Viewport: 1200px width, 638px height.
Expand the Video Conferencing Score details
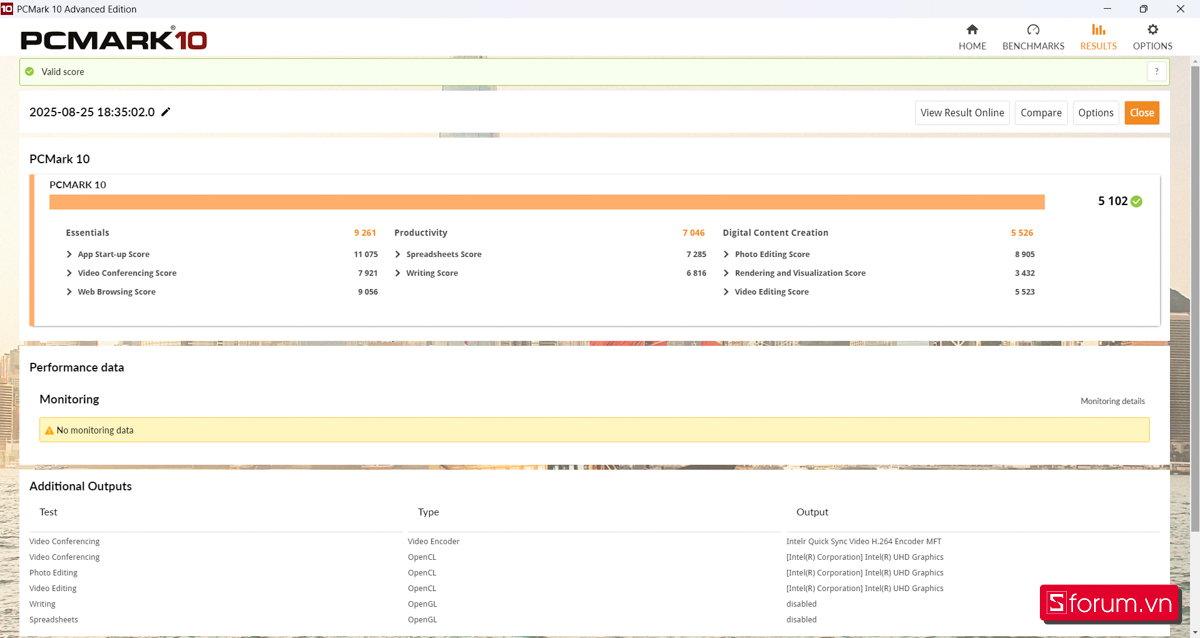click(x=69, y=273)
